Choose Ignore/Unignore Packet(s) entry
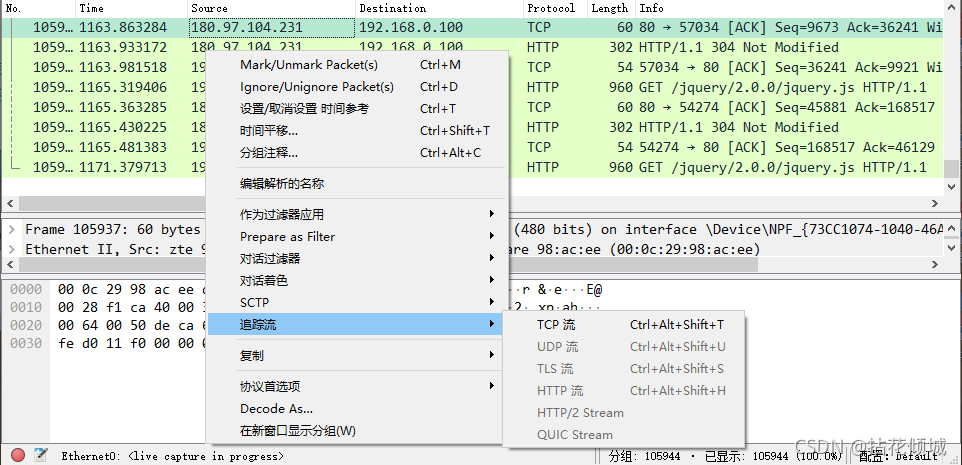Viewport: 962px width, 465px height. (357, 86)
